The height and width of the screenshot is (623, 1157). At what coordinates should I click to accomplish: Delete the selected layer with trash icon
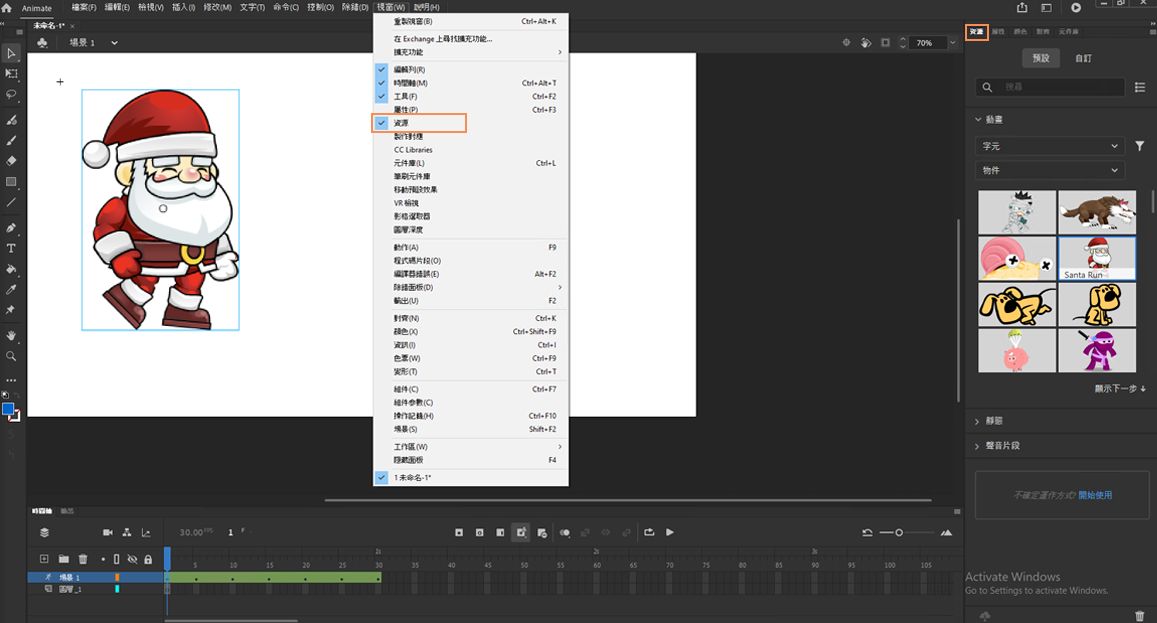coord(83,559)
